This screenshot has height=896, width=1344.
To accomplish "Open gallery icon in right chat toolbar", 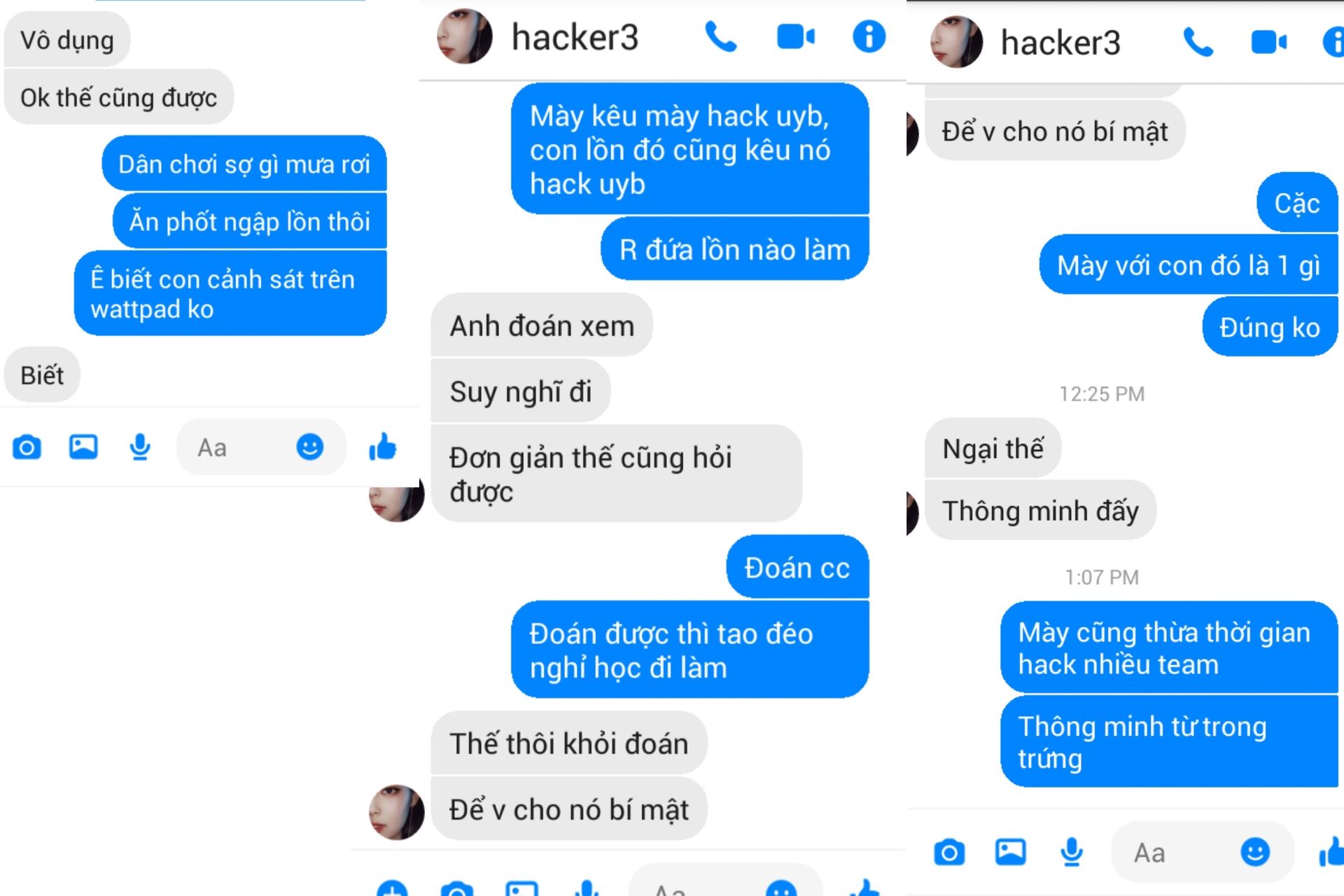I will pos(1010,852).
